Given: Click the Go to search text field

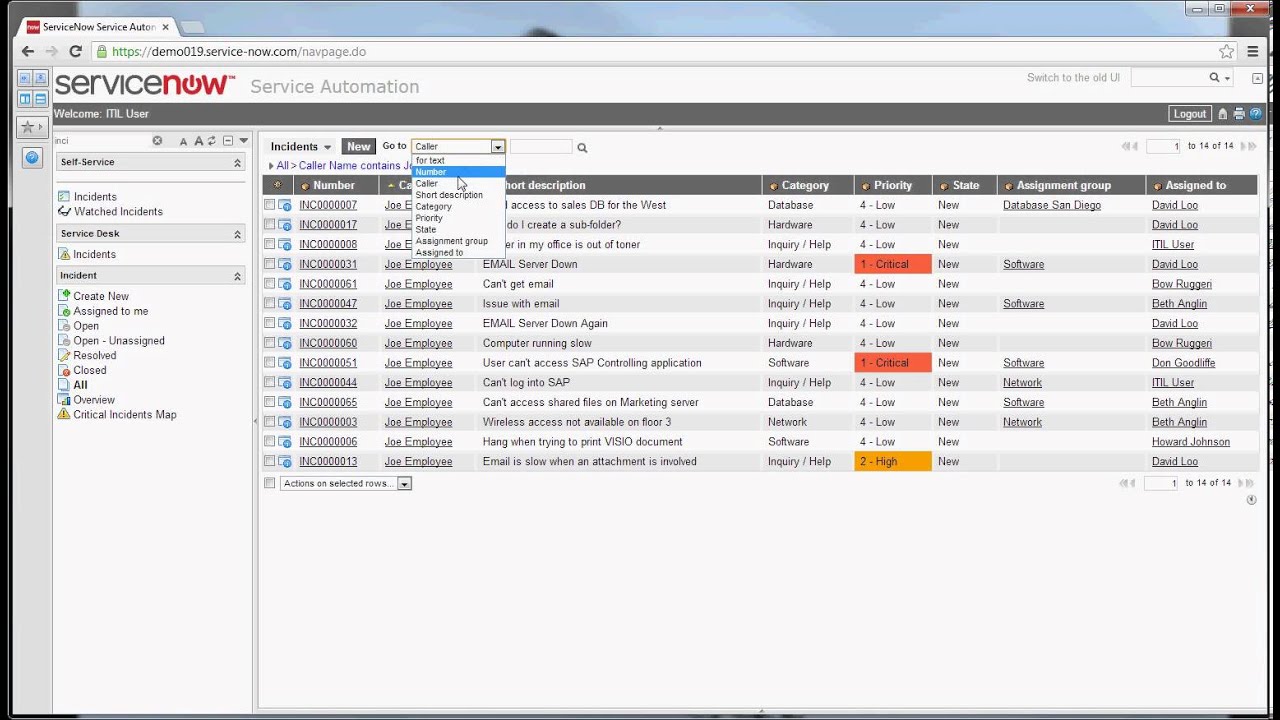Looking at the screenshot, I should [x=540, y=147].
